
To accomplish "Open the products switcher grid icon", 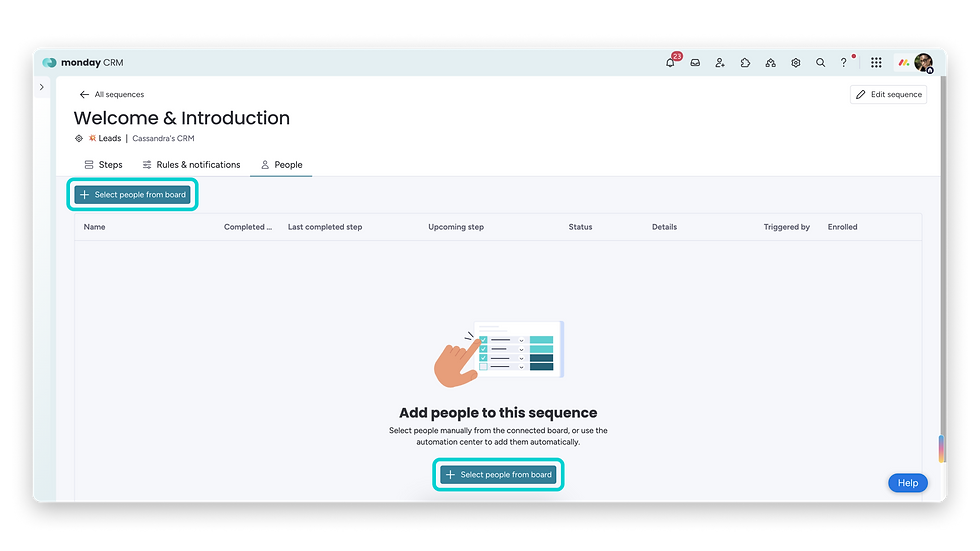I will 876,62.
